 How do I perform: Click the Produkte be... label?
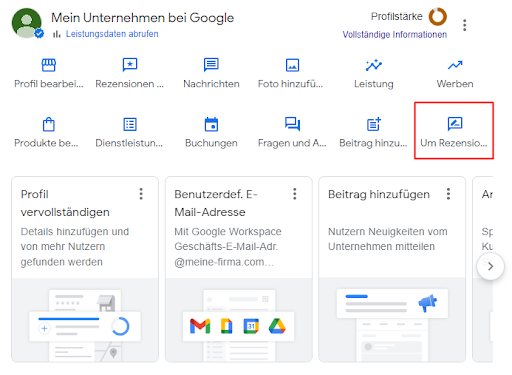pos(46,143)
